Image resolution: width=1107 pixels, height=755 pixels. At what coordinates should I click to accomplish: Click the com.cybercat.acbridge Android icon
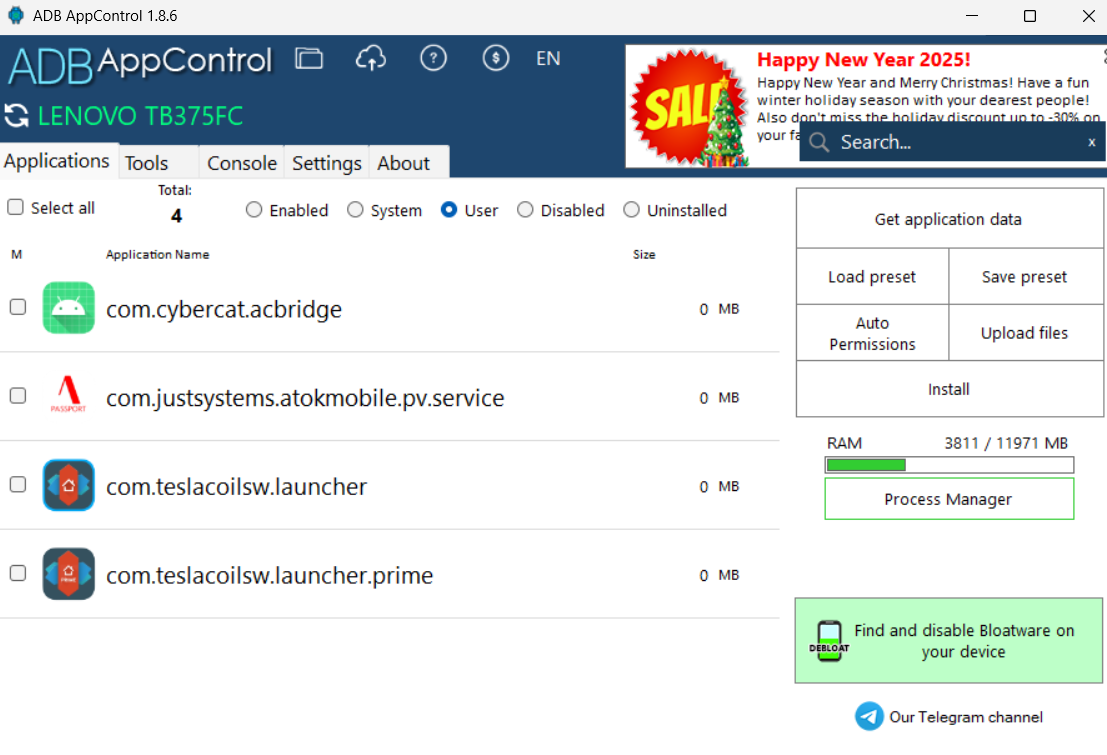68,308
